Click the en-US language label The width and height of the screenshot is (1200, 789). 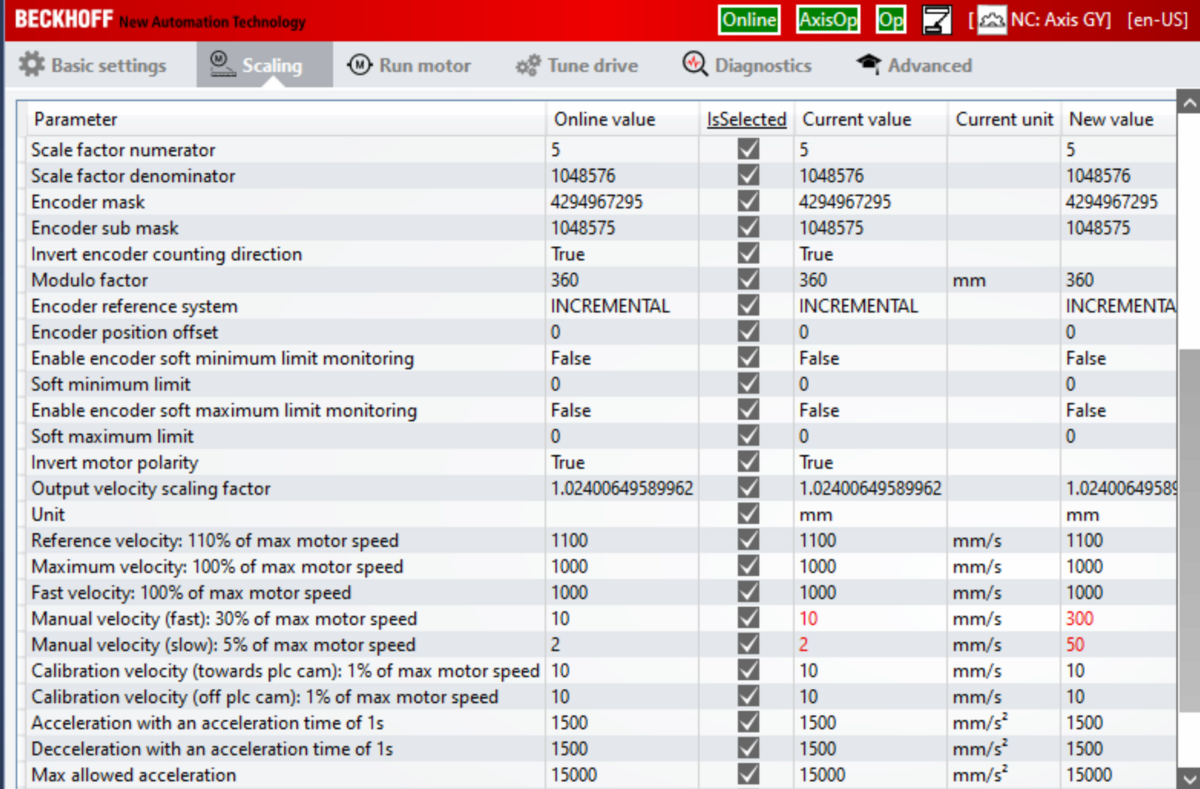pos(1157,20)
